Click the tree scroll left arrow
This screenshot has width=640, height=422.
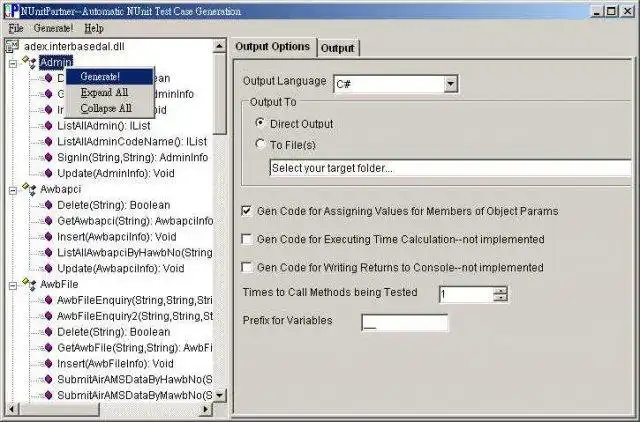point(11,409)
